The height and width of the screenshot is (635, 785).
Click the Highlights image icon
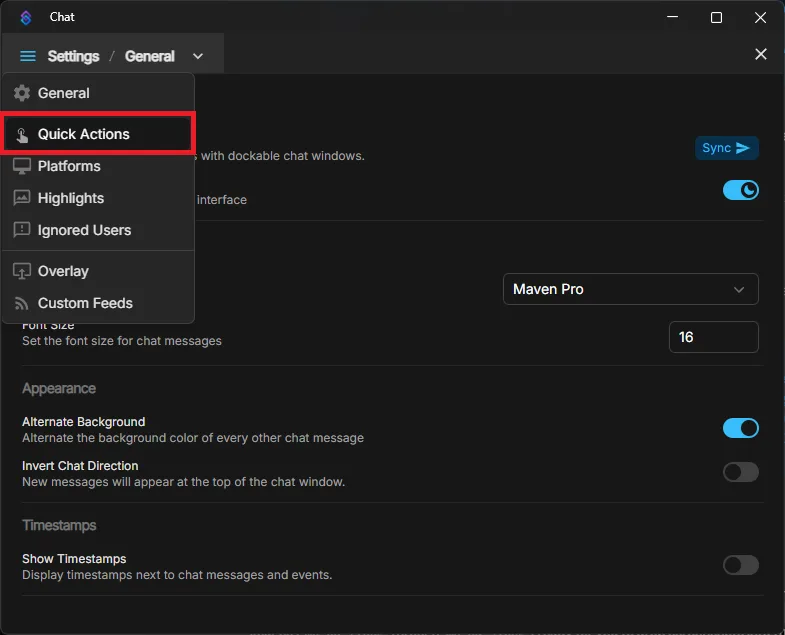tap(22, 198)
